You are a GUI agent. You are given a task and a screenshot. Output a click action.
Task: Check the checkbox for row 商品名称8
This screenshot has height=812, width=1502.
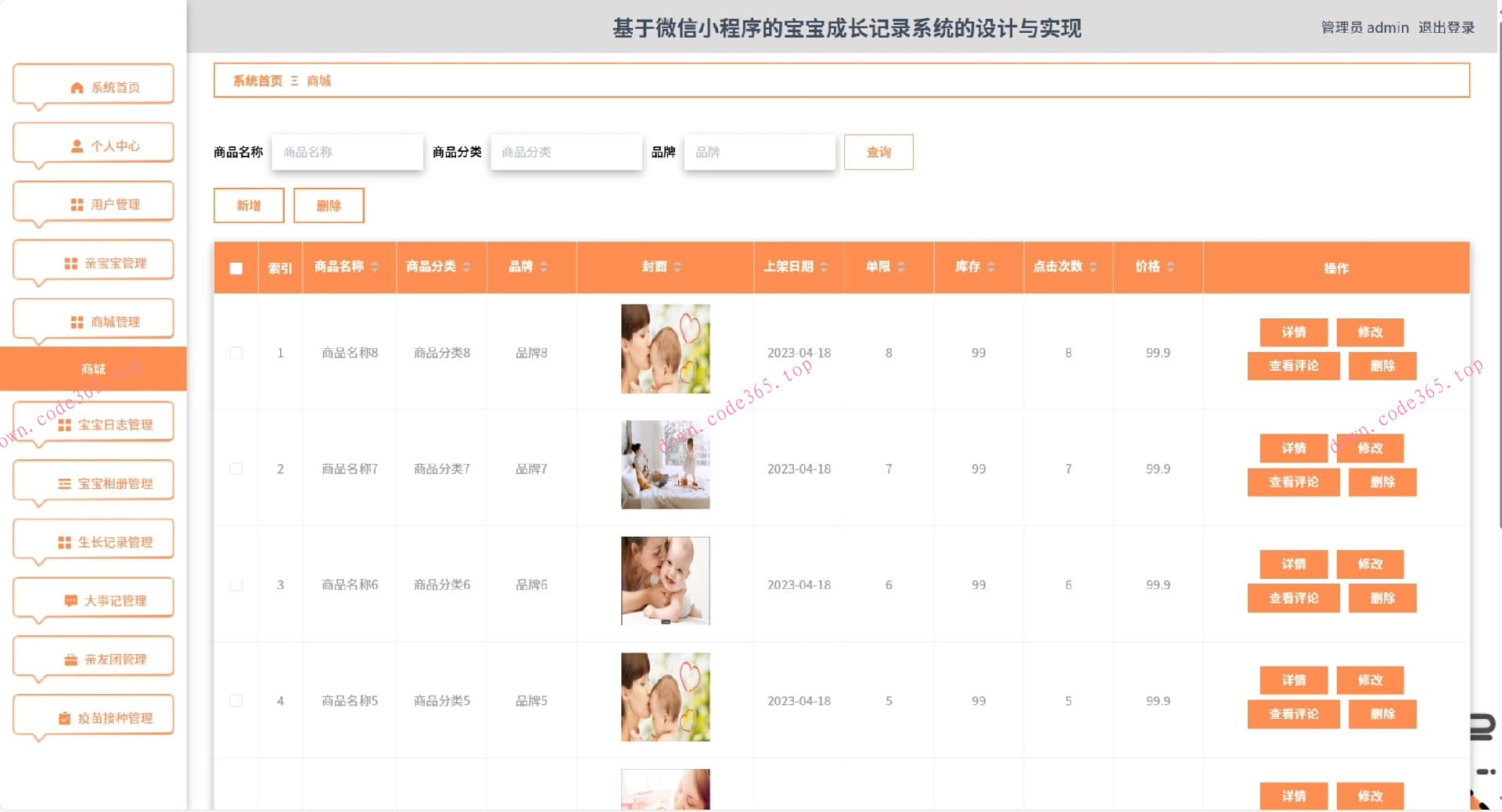(236, 353)
